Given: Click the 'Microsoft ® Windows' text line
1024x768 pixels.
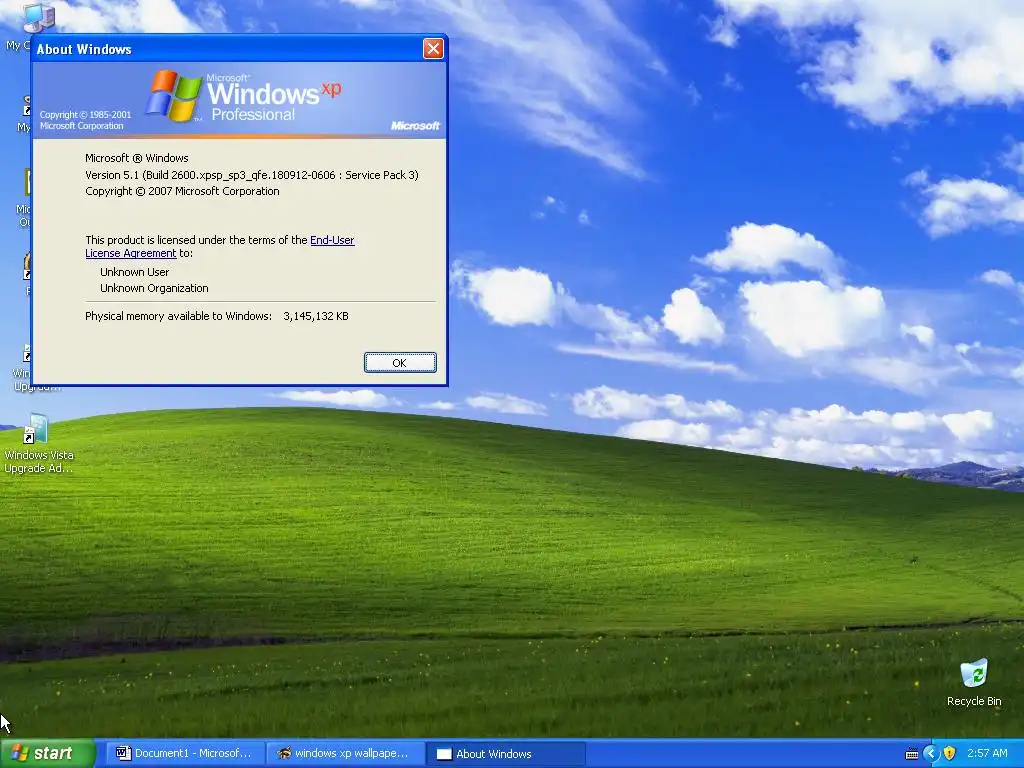Looking at the screenshot, I should click(136, 158).
